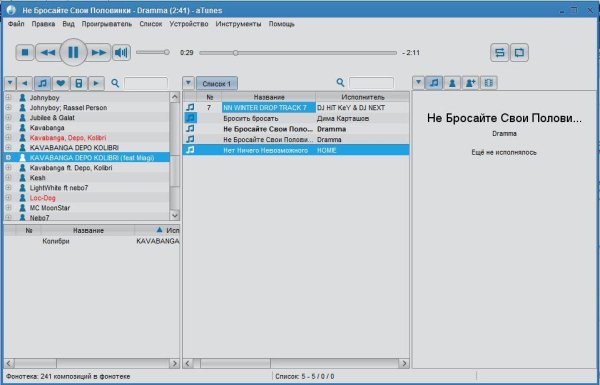The image size is (600, 385).
Task: Expand the Kavabanga artist node
Action: pos(8,127)
